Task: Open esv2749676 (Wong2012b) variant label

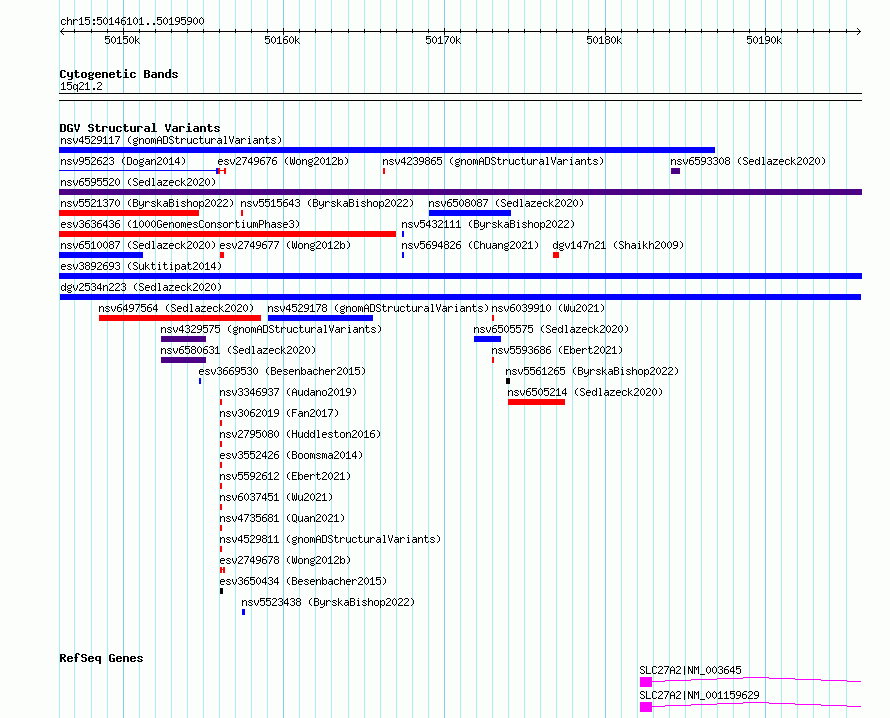Action: coord(283,161)
